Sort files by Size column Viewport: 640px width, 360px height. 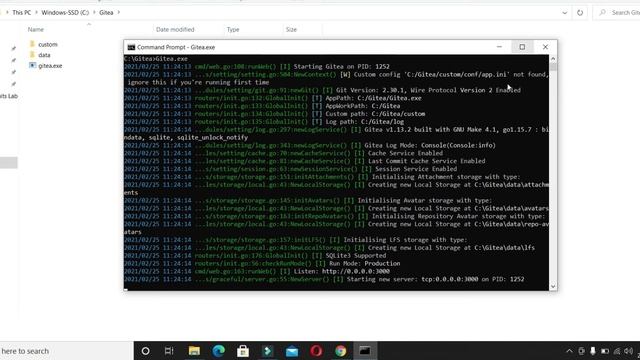291,29
